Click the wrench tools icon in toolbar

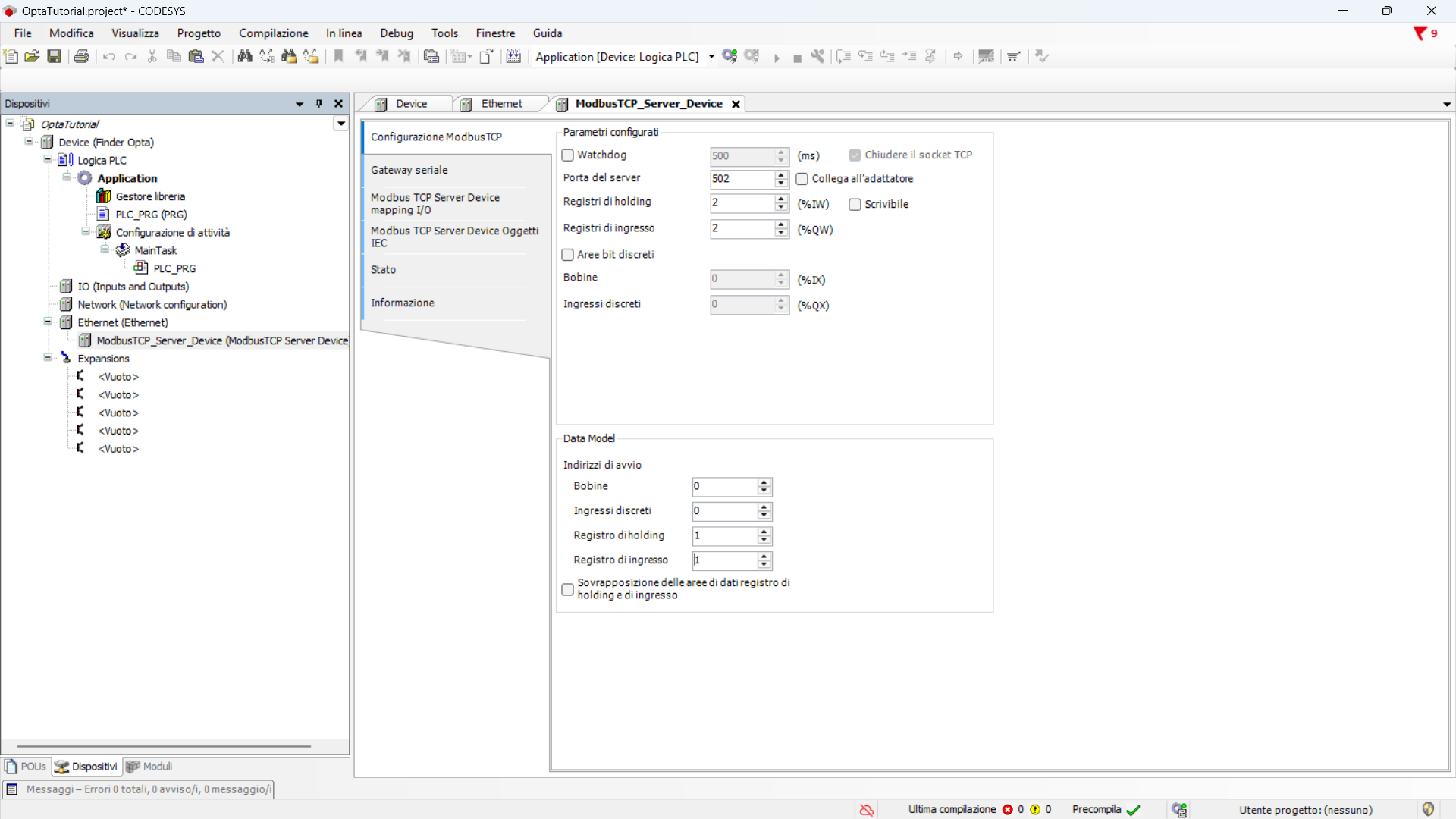(817, 56)
